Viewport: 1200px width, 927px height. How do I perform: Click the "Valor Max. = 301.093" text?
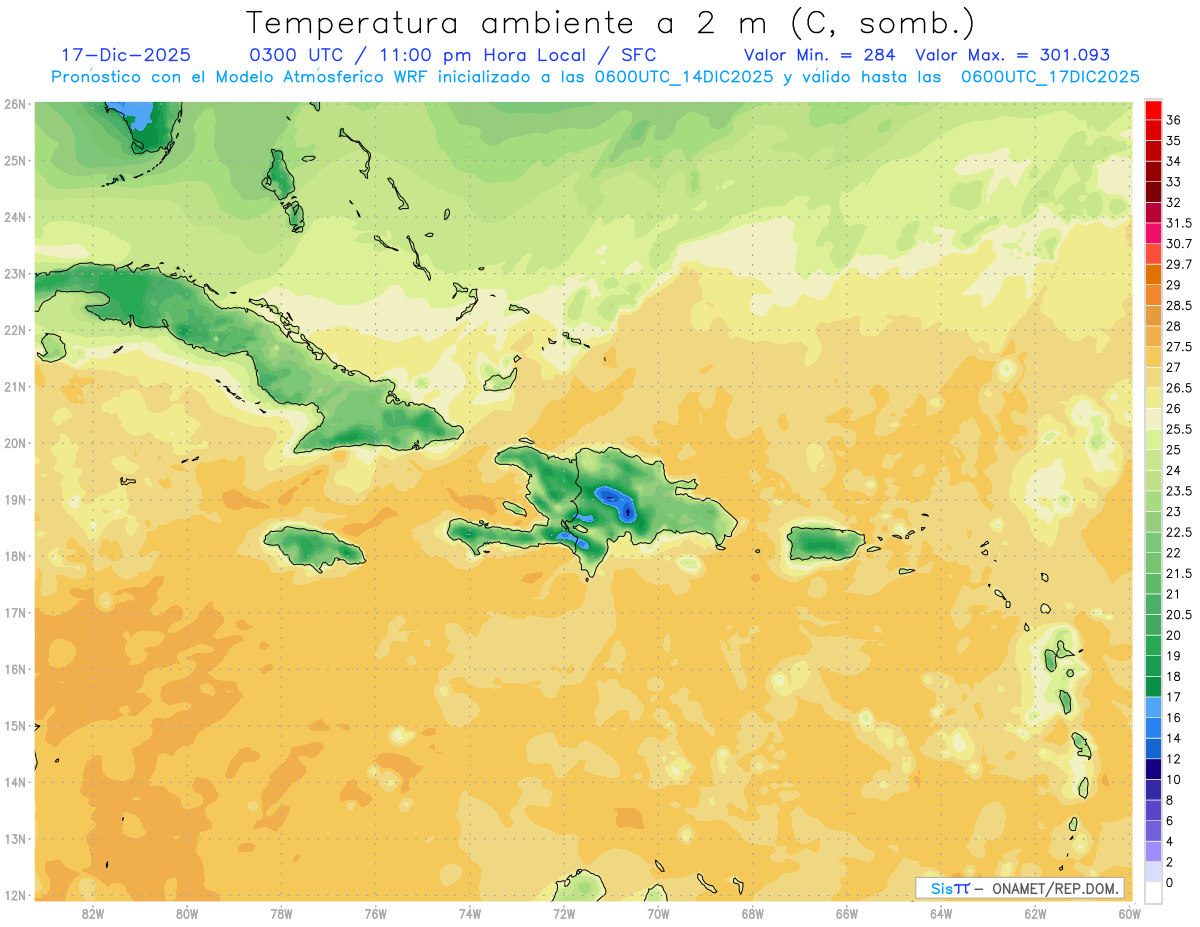click(x=1012, y=55)
